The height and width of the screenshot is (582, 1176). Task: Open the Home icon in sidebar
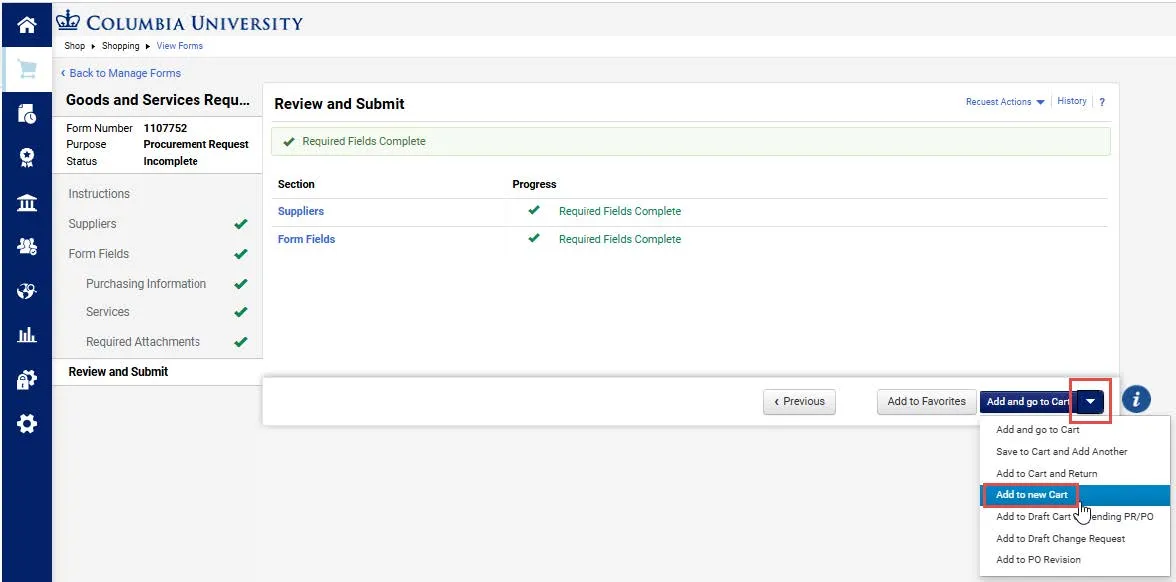coord(26,25)
